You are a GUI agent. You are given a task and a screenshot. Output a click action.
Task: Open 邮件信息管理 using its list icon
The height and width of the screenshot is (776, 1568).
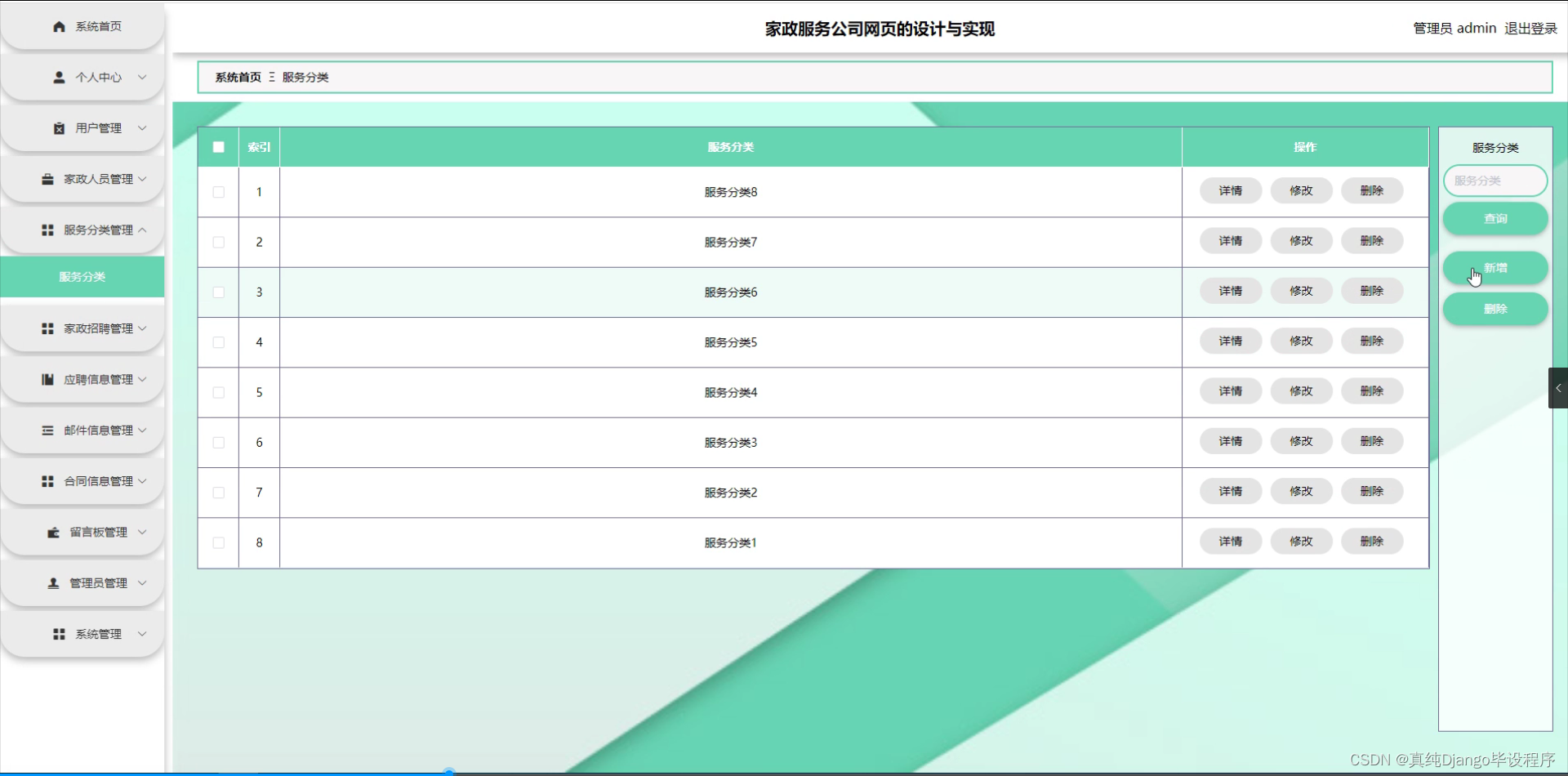47,430
